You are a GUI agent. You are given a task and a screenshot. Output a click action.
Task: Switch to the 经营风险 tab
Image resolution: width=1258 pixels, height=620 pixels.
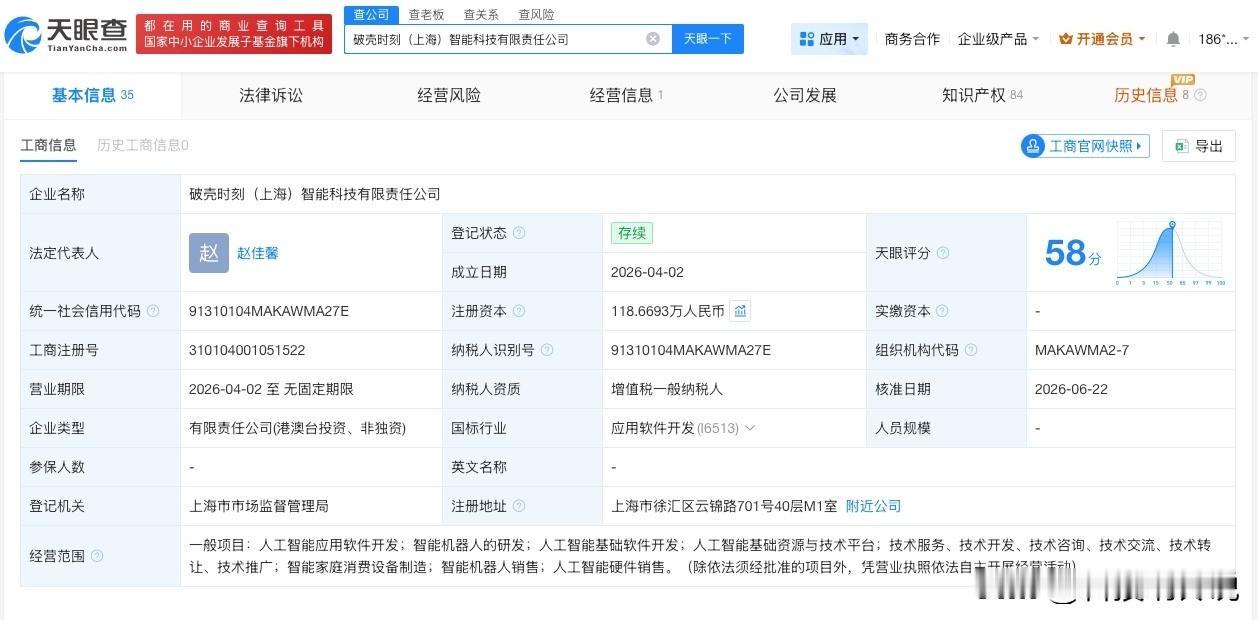(449, 95)
